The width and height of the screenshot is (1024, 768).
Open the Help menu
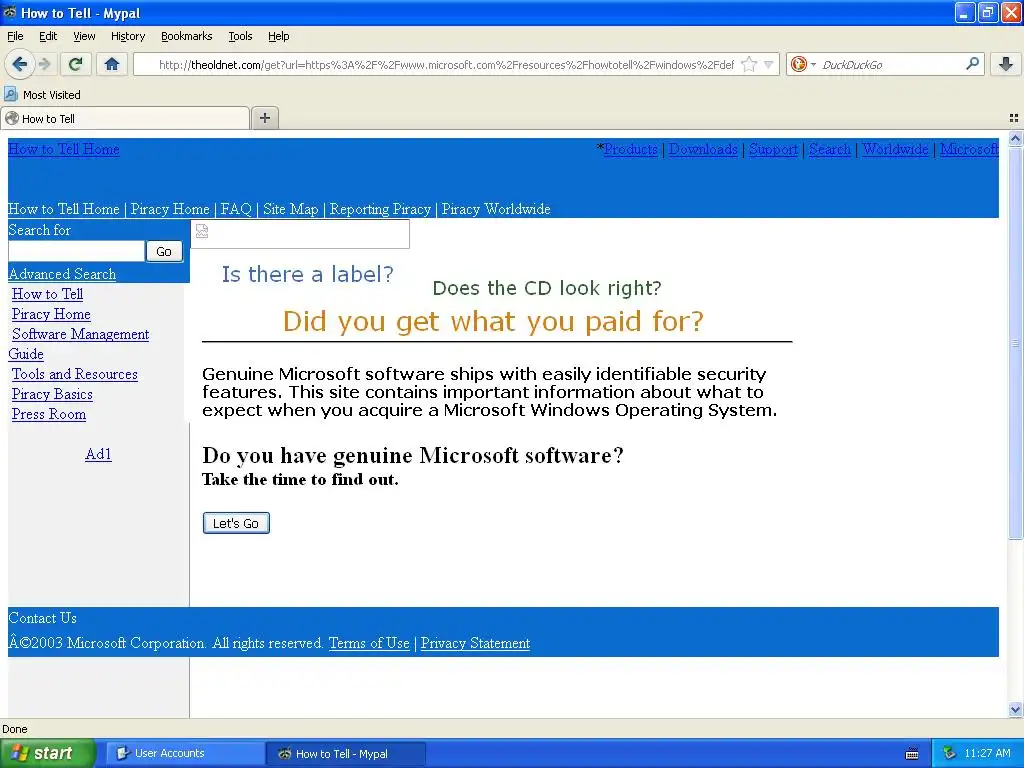click(x=279, y=36)
